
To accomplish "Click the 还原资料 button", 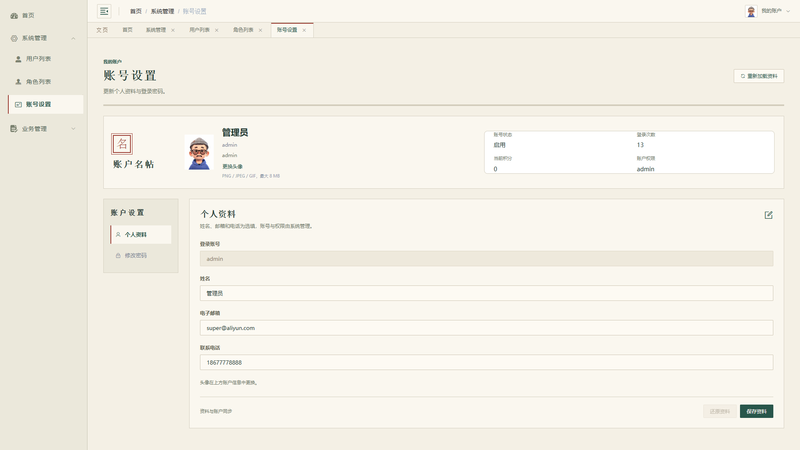I will [x=720, y=411].
